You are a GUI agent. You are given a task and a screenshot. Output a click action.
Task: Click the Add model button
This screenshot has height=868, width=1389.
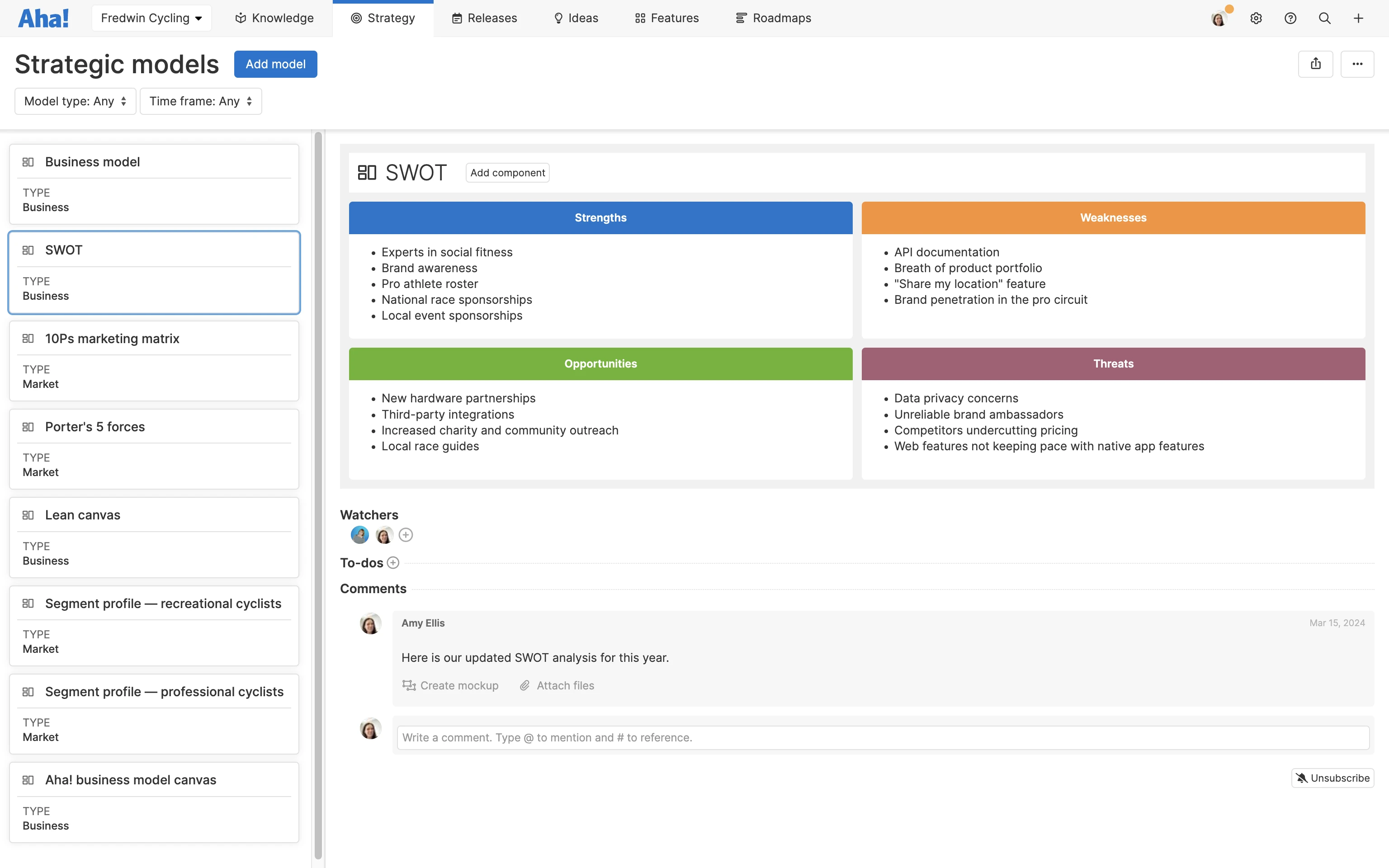275,64
